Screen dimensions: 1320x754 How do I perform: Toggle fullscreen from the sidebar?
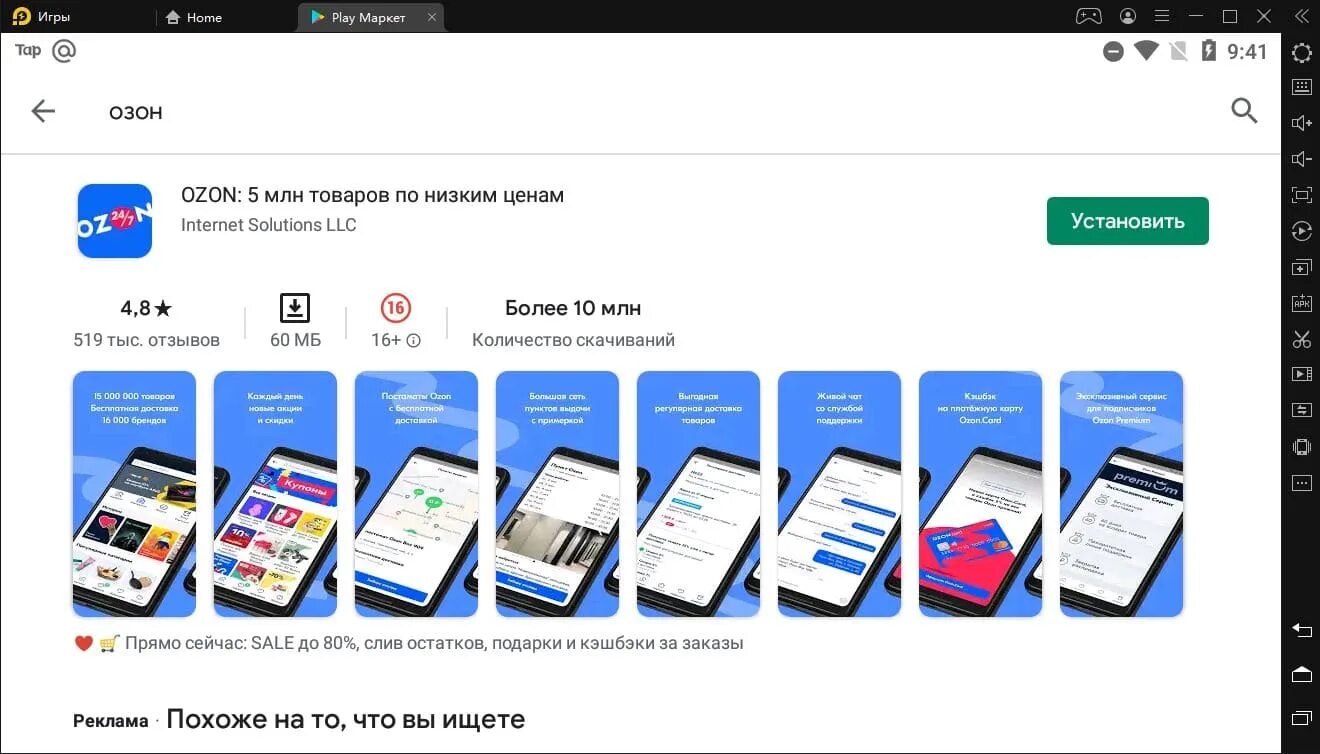point(1301,195)
